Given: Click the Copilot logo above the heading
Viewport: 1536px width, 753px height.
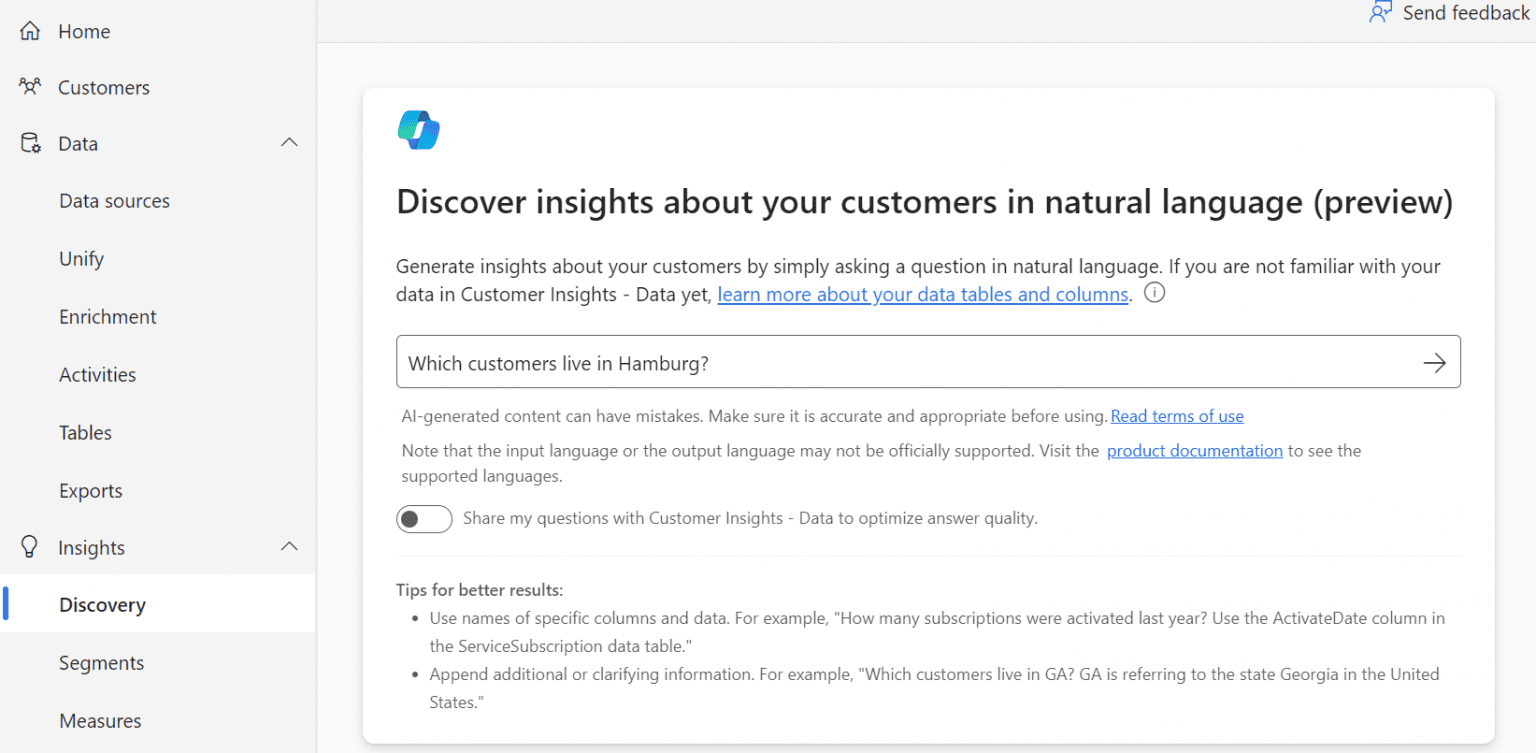Looking at the screenshot, I should 418,130.
